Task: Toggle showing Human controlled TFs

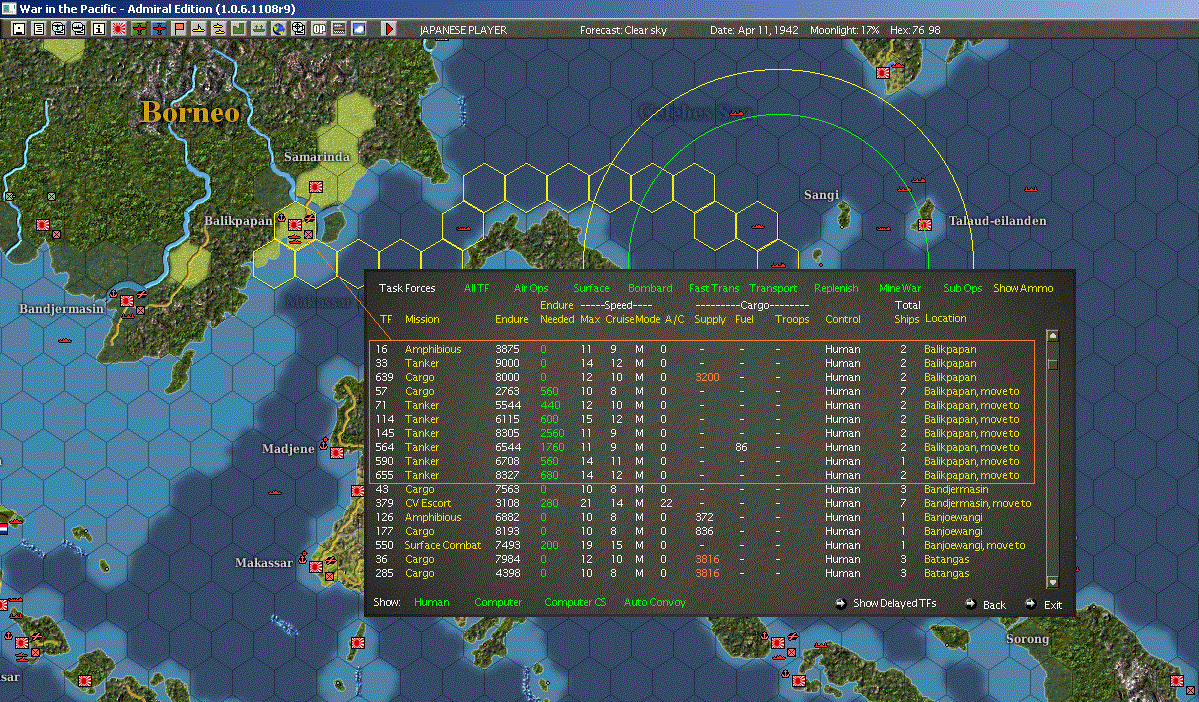Action: pos(431,603)
